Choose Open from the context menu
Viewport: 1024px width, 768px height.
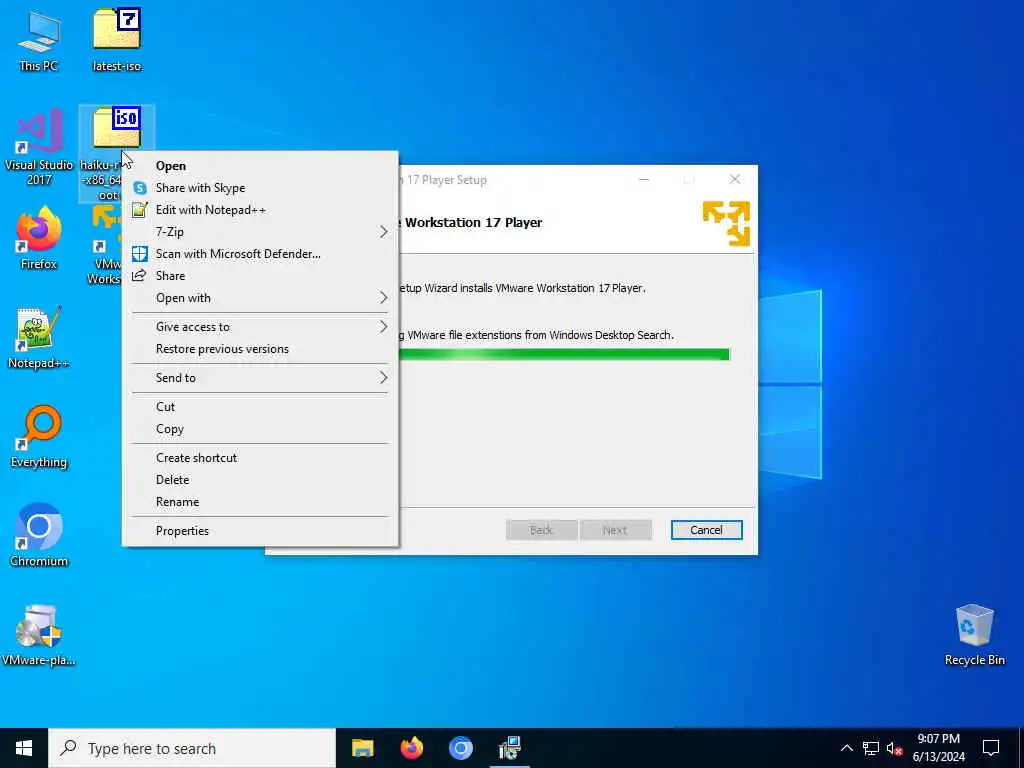click(261, 166)
